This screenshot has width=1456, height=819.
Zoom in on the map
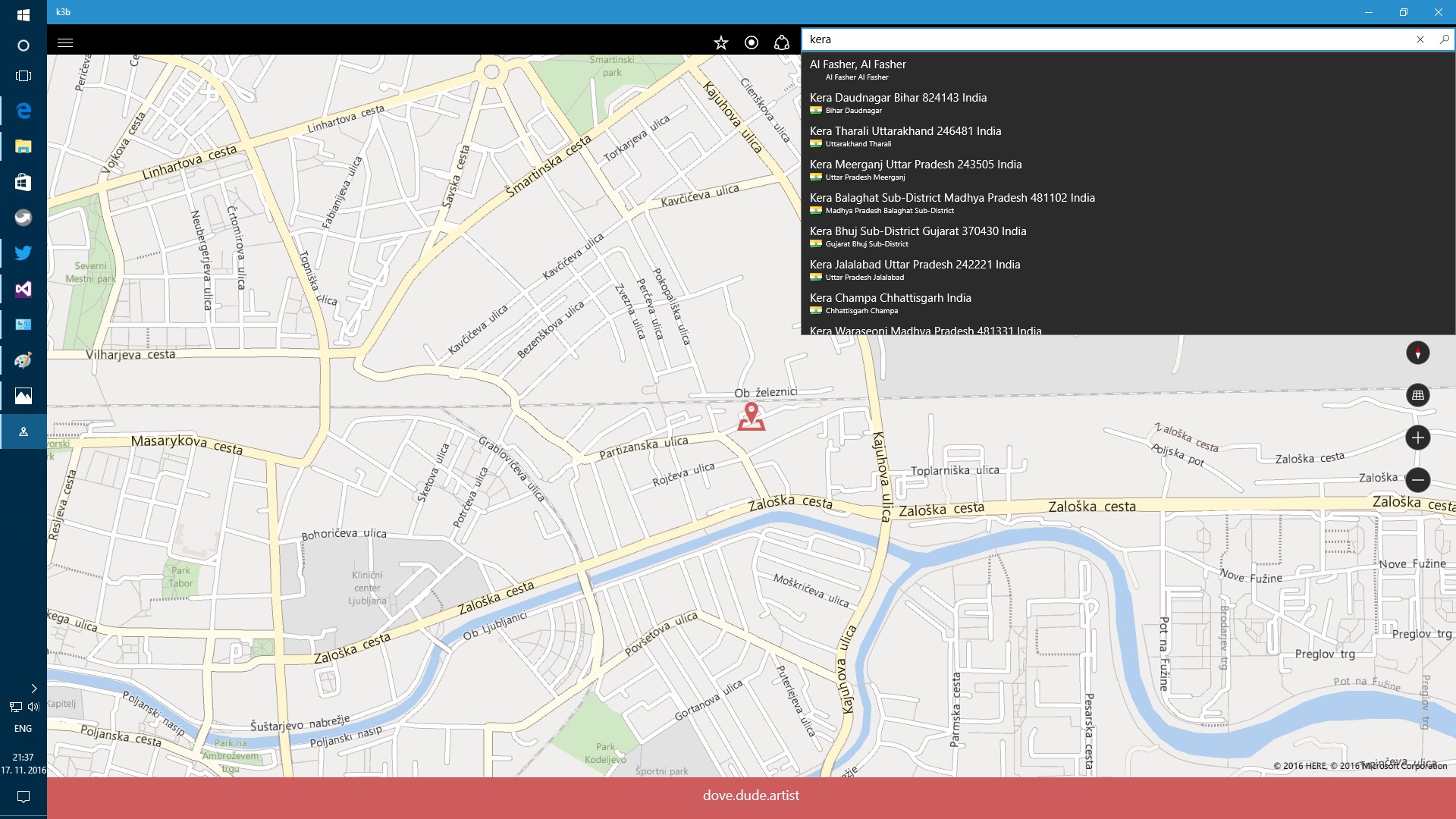tap(1417, 438)
